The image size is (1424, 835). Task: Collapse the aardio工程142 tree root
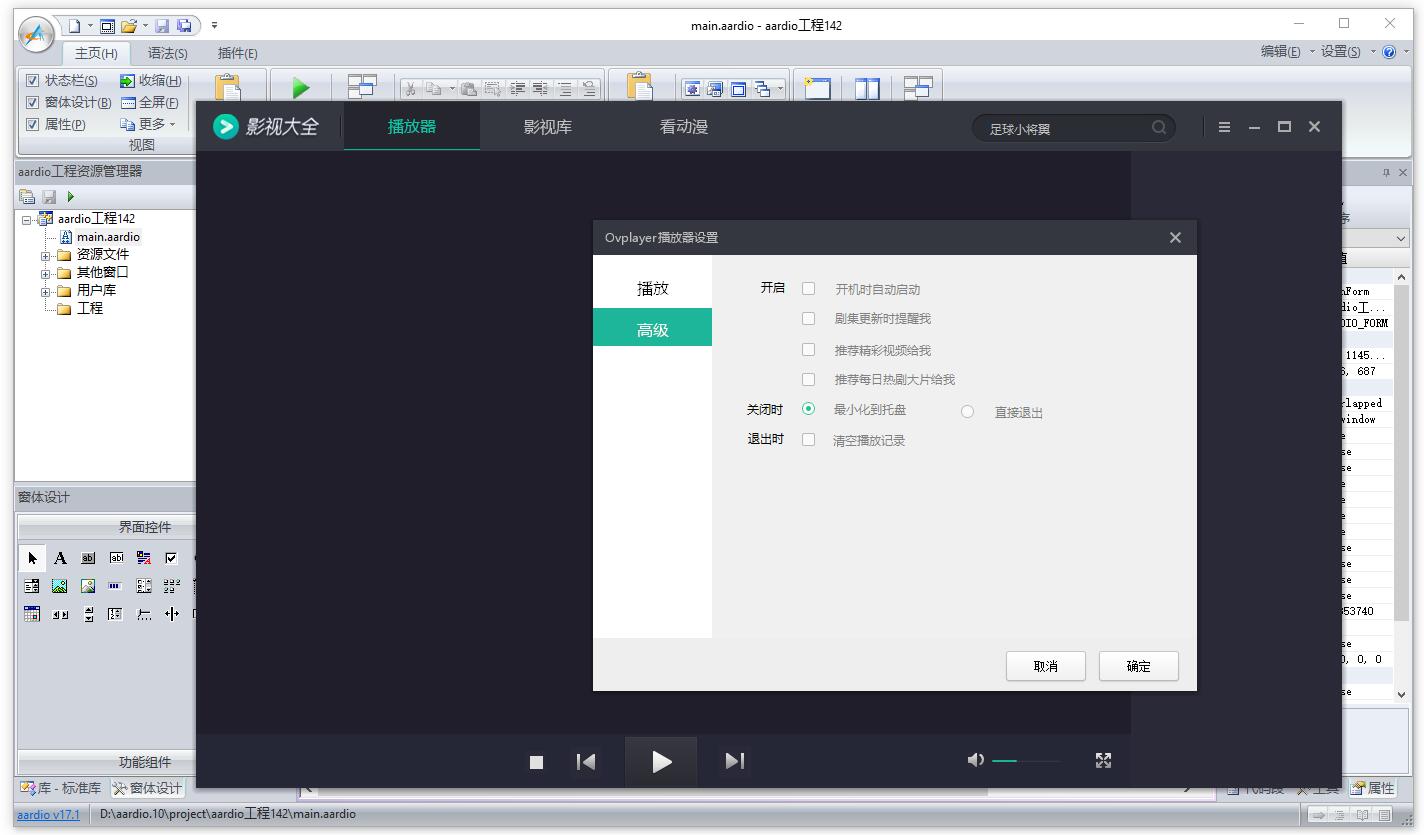[27, 220]
